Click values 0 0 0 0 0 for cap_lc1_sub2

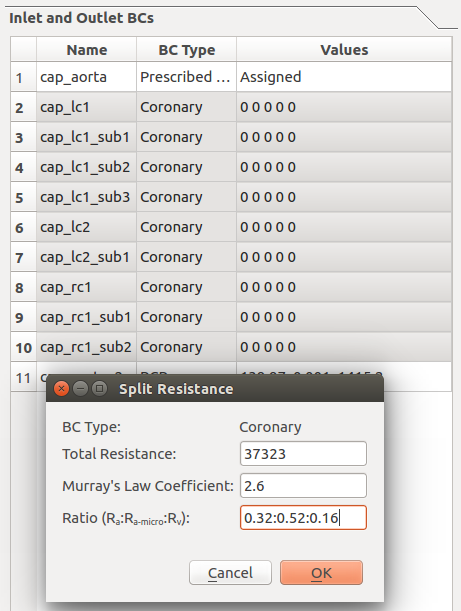(344, 167)
